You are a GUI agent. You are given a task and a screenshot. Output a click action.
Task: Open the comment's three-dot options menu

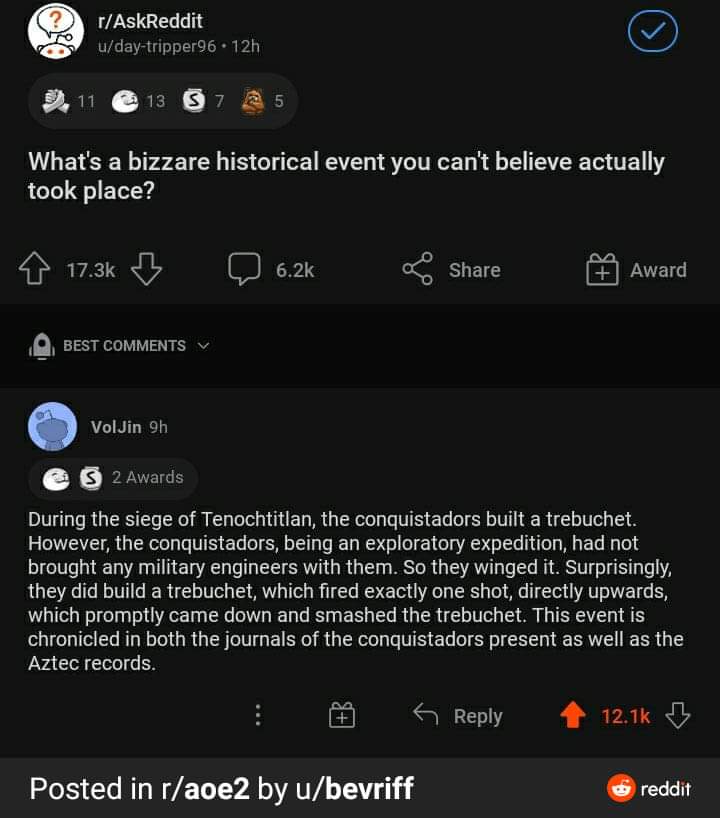(258, 716)
